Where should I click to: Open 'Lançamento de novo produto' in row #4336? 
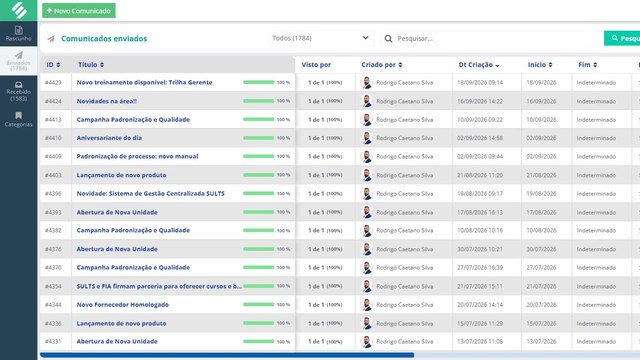coord(121,323)
